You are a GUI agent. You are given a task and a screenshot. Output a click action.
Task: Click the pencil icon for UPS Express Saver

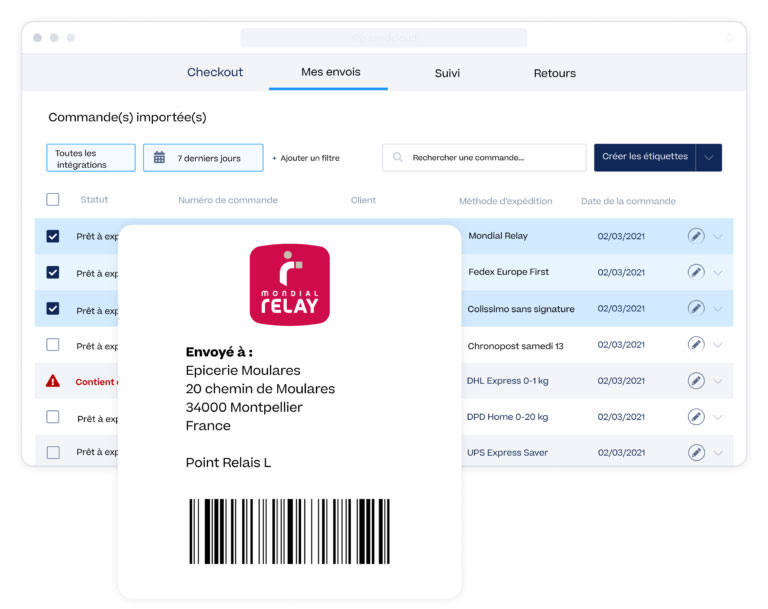tap(696, 452)
